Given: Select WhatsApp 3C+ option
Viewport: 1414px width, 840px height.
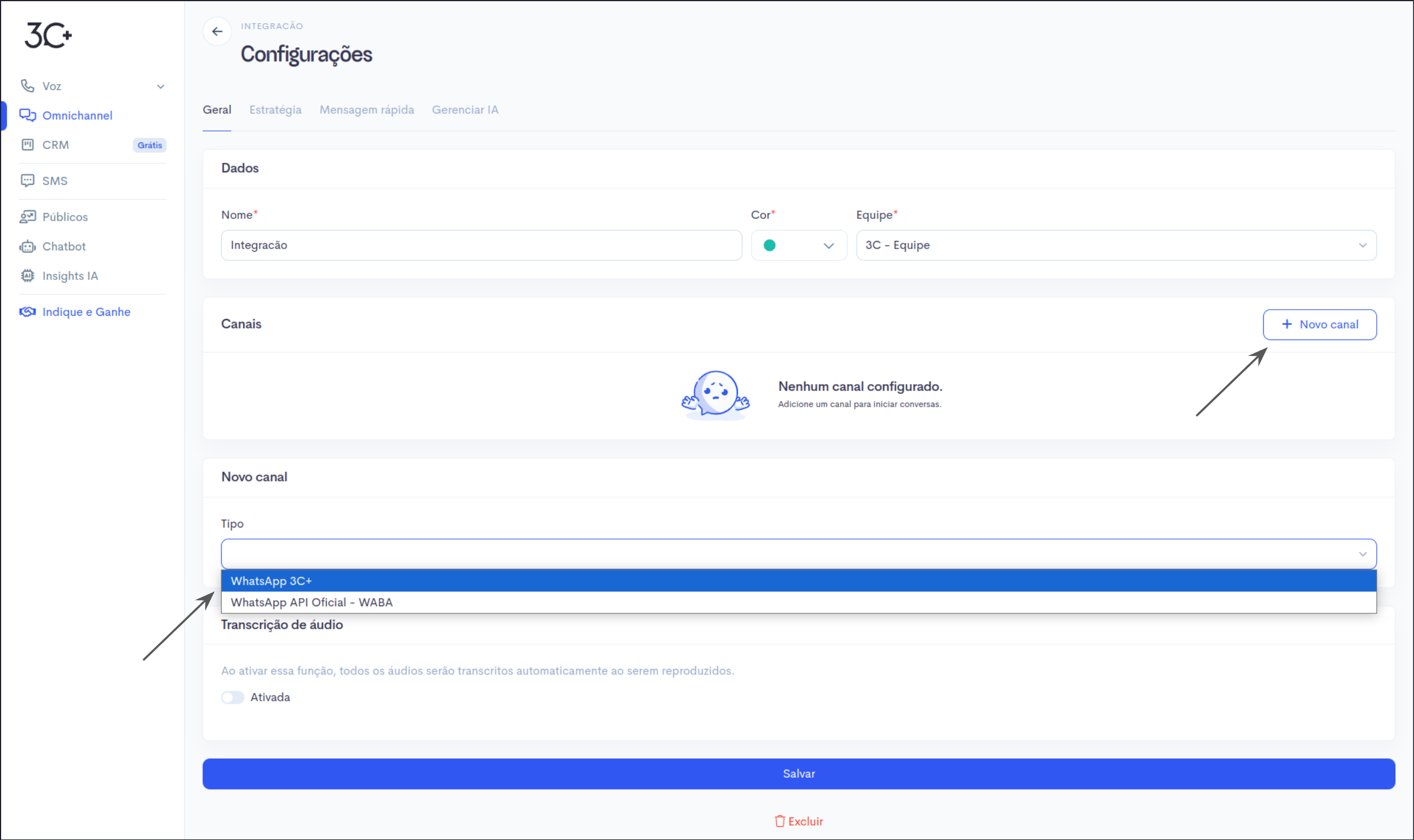Looking at the screenshot, I should click(799, 581).
